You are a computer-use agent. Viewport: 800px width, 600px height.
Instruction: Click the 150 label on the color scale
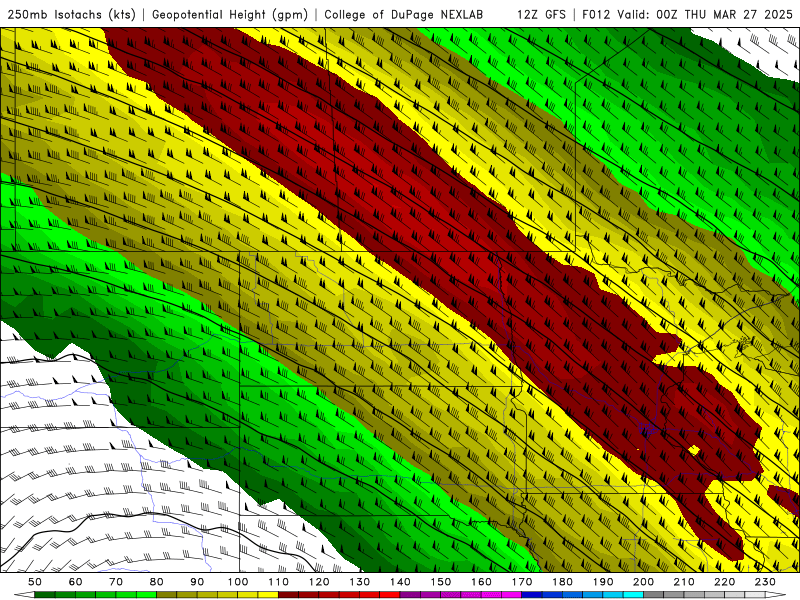tap(441, 582)
